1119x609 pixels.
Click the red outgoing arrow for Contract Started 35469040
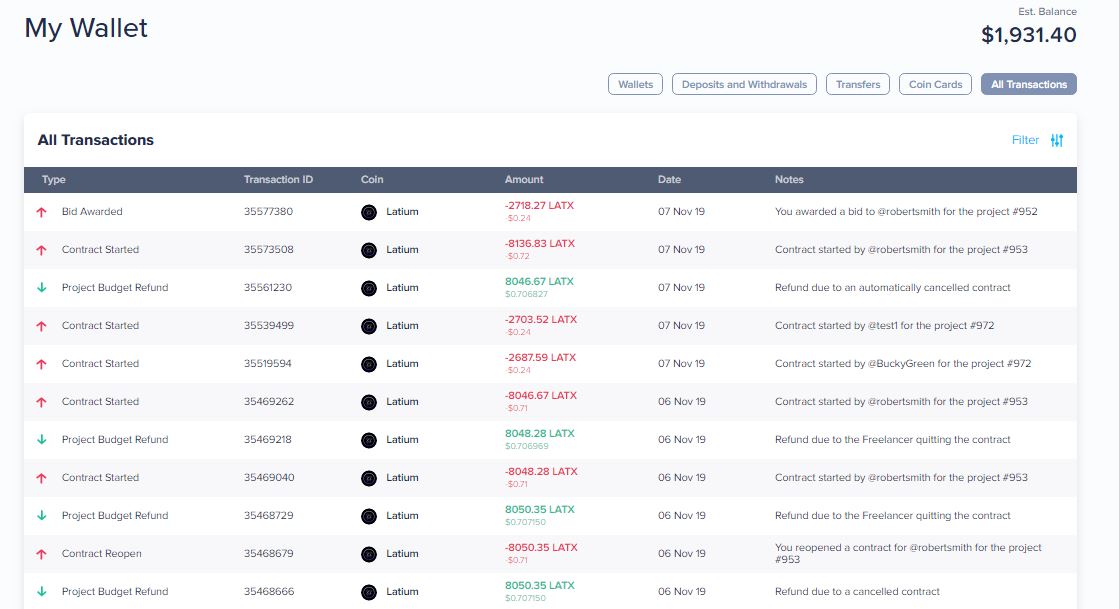tap(41, 477)
